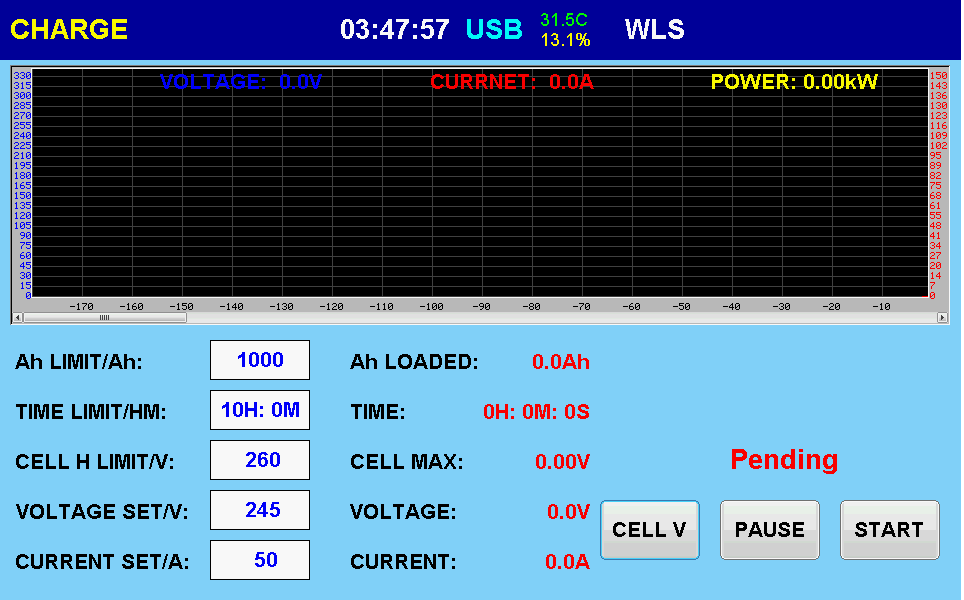Viewport: 964px width, 600px height.
Task: Tap the WLS status indicator
Action: coord(654,30)
